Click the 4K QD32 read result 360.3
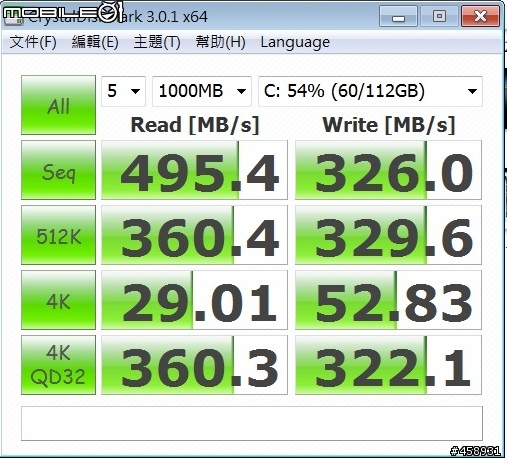This screenshot has width=507, height=459. click(x=194, y=365)
